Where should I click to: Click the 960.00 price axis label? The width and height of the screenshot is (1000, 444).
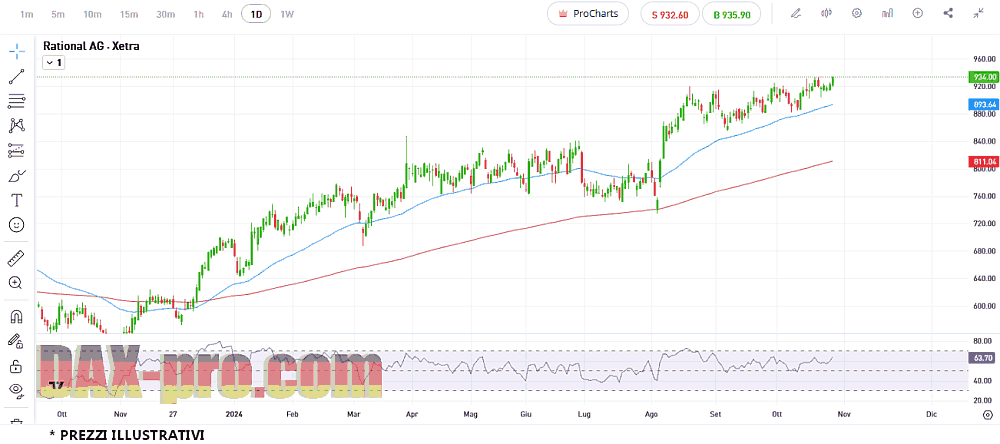pyautogui.click(x=985, y=59)
